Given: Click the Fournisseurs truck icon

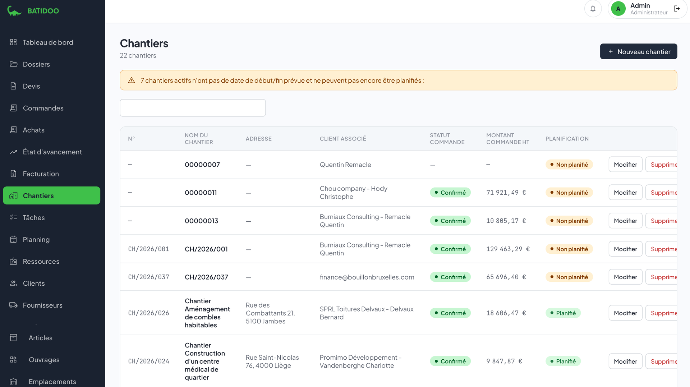Looking at the screenshot, I should [14, 305].
